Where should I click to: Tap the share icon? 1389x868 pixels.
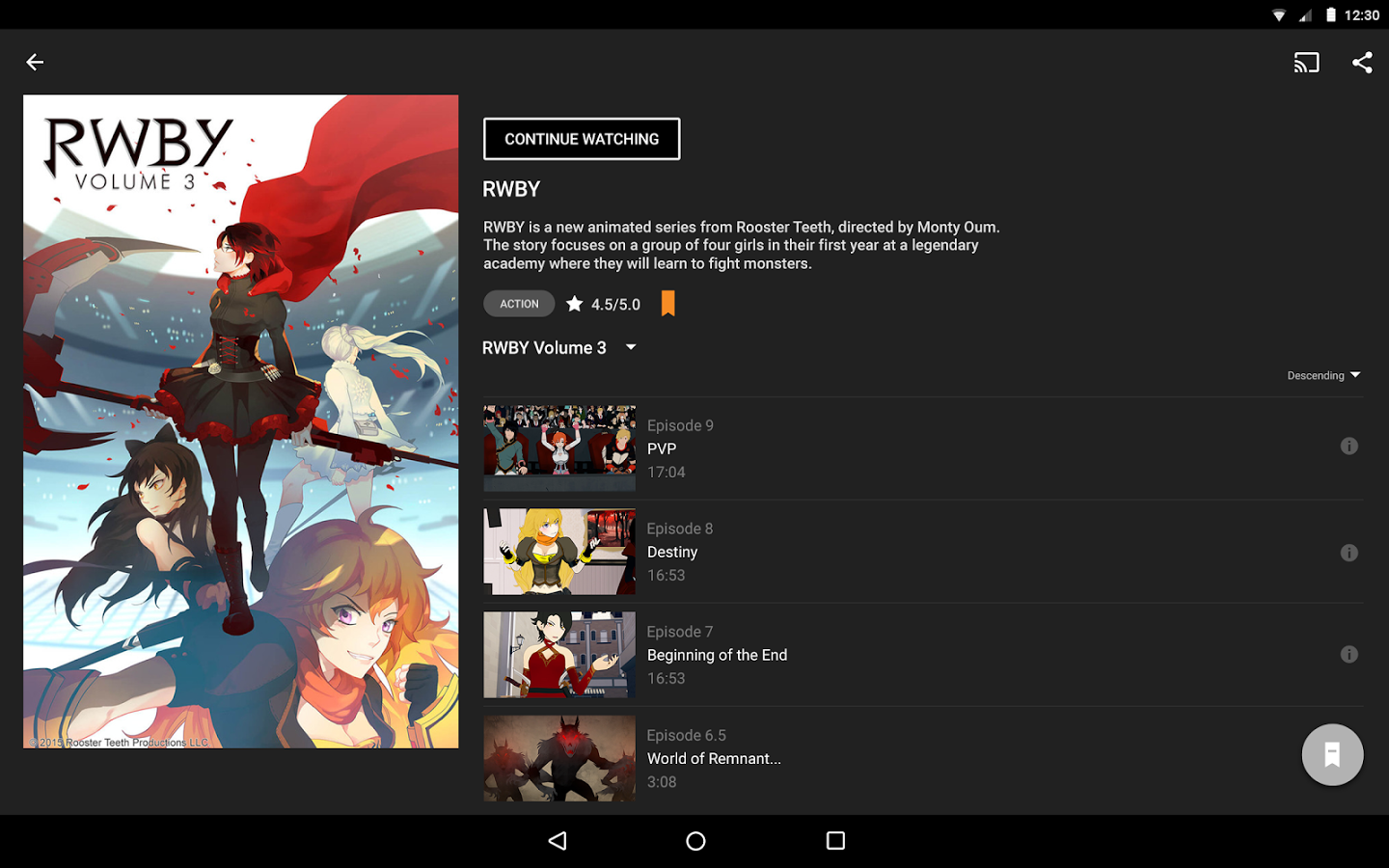pos(1362,63)
